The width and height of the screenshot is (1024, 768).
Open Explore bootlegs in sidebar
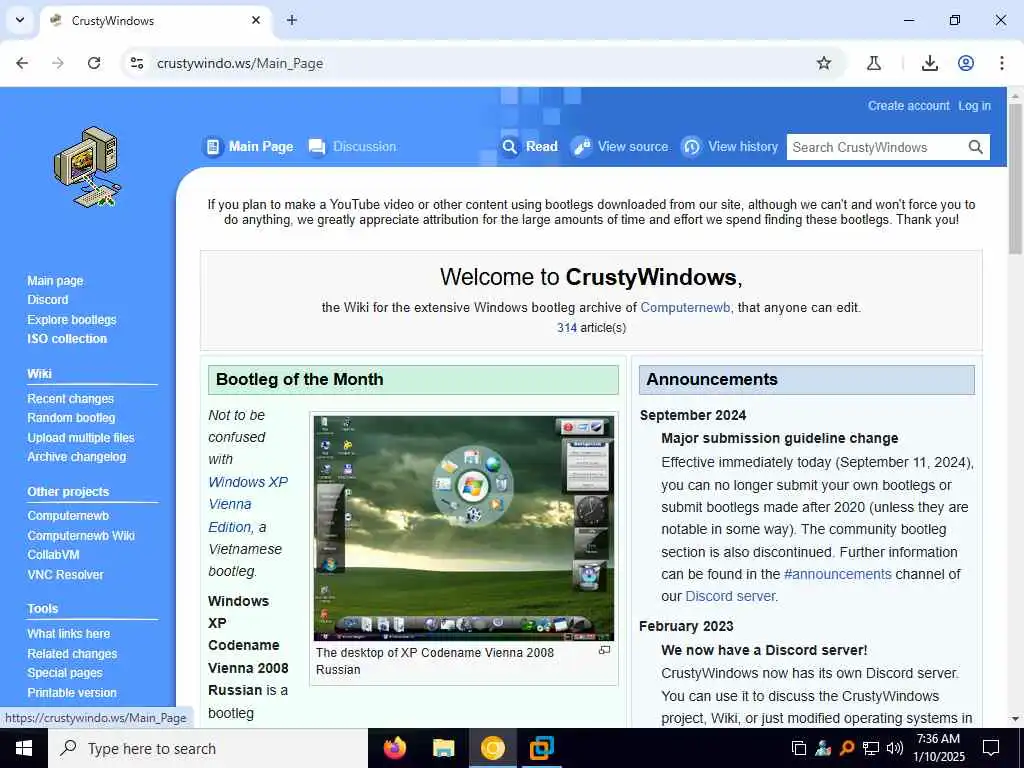tap(72, 319)
